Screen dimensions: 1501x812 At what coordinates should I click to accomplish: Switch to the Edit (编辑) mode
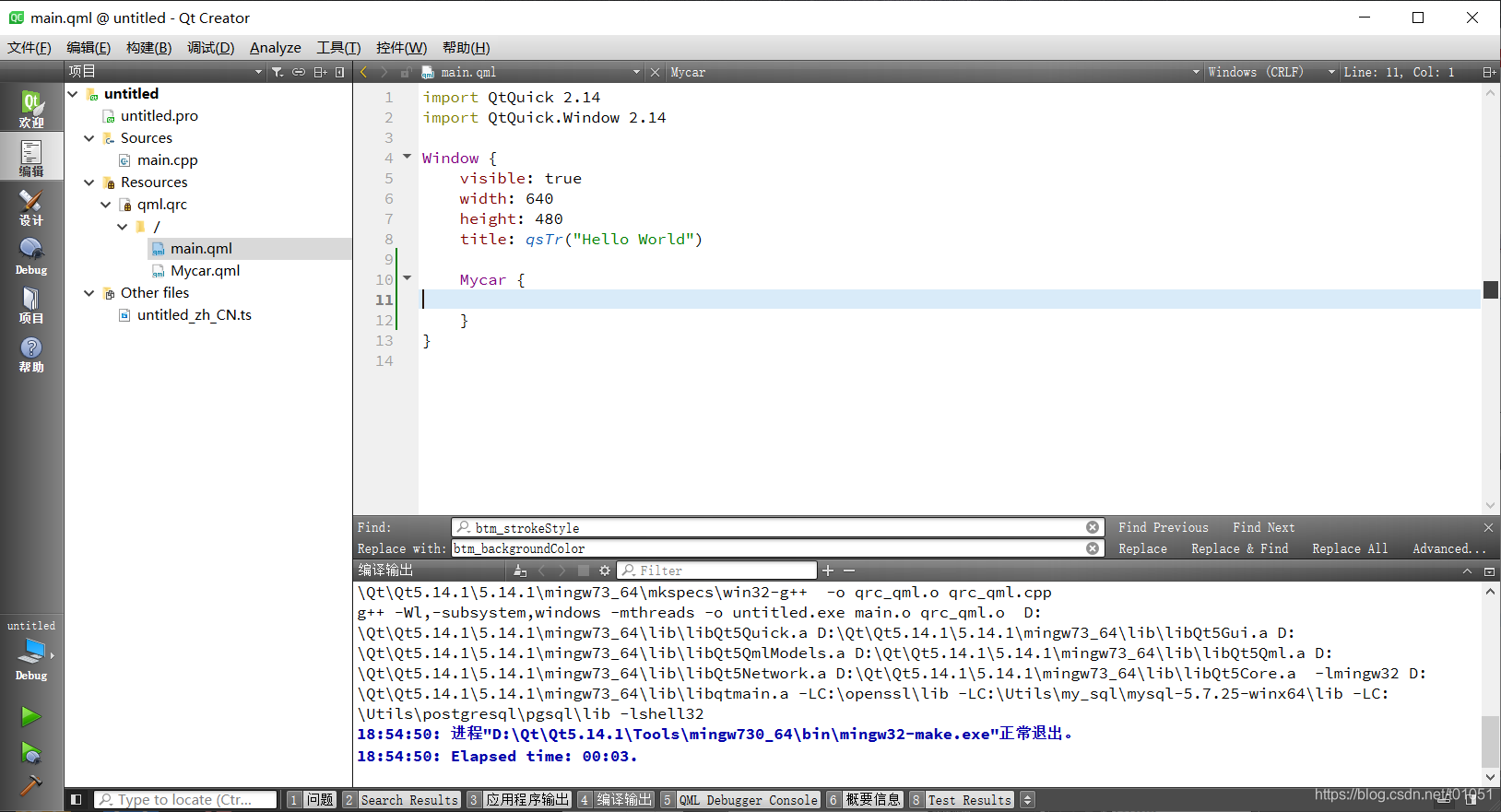coord(31,158)
